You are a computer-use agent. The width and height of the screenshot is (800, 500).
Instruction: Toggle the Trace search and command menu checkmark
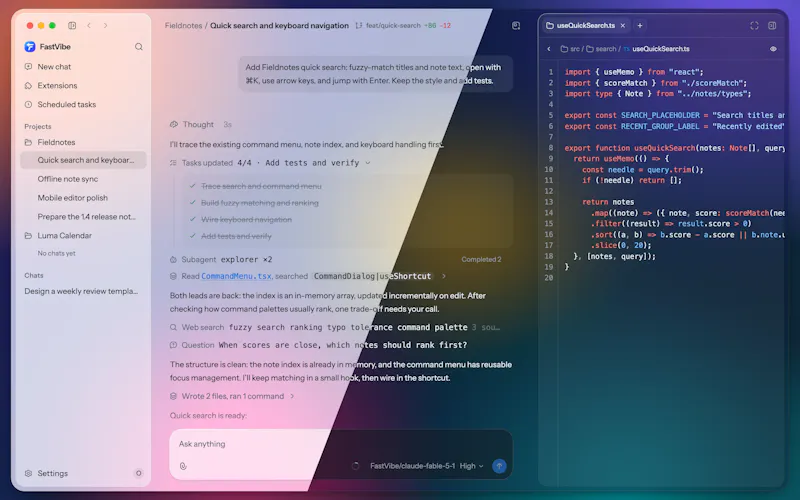coord(192,186)
